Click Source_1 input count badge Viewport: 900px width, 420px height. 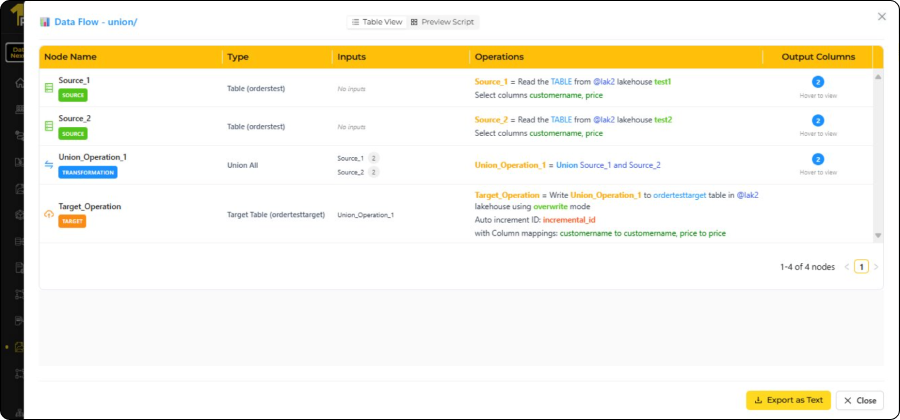point(374,158)
